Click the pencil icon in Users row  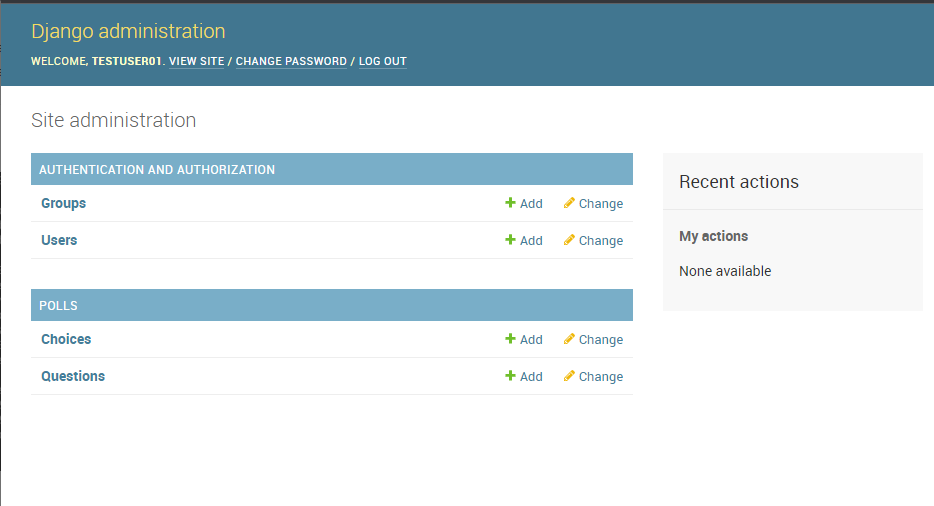click(569, 240)
